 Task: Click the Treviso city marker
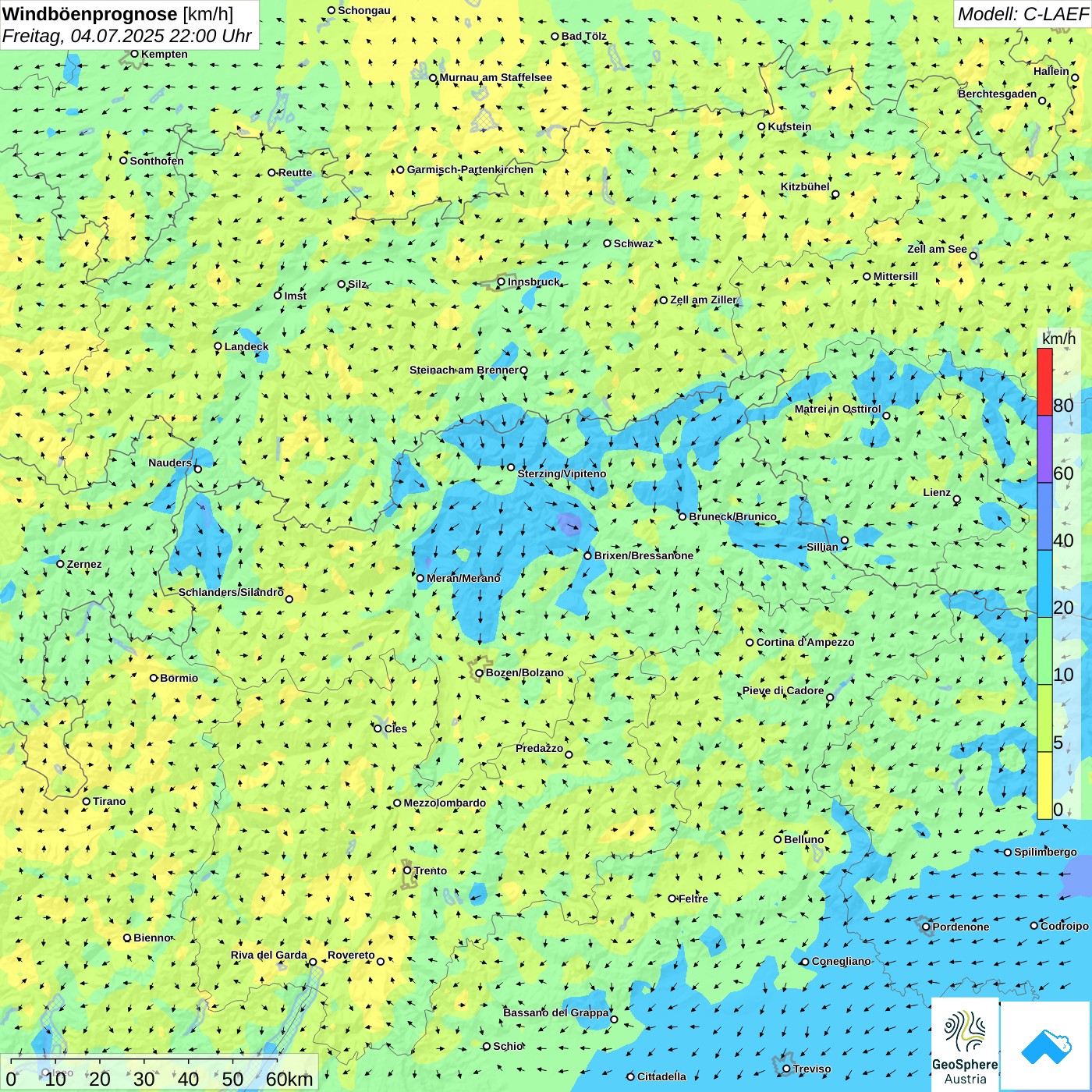click(786, 1069)
